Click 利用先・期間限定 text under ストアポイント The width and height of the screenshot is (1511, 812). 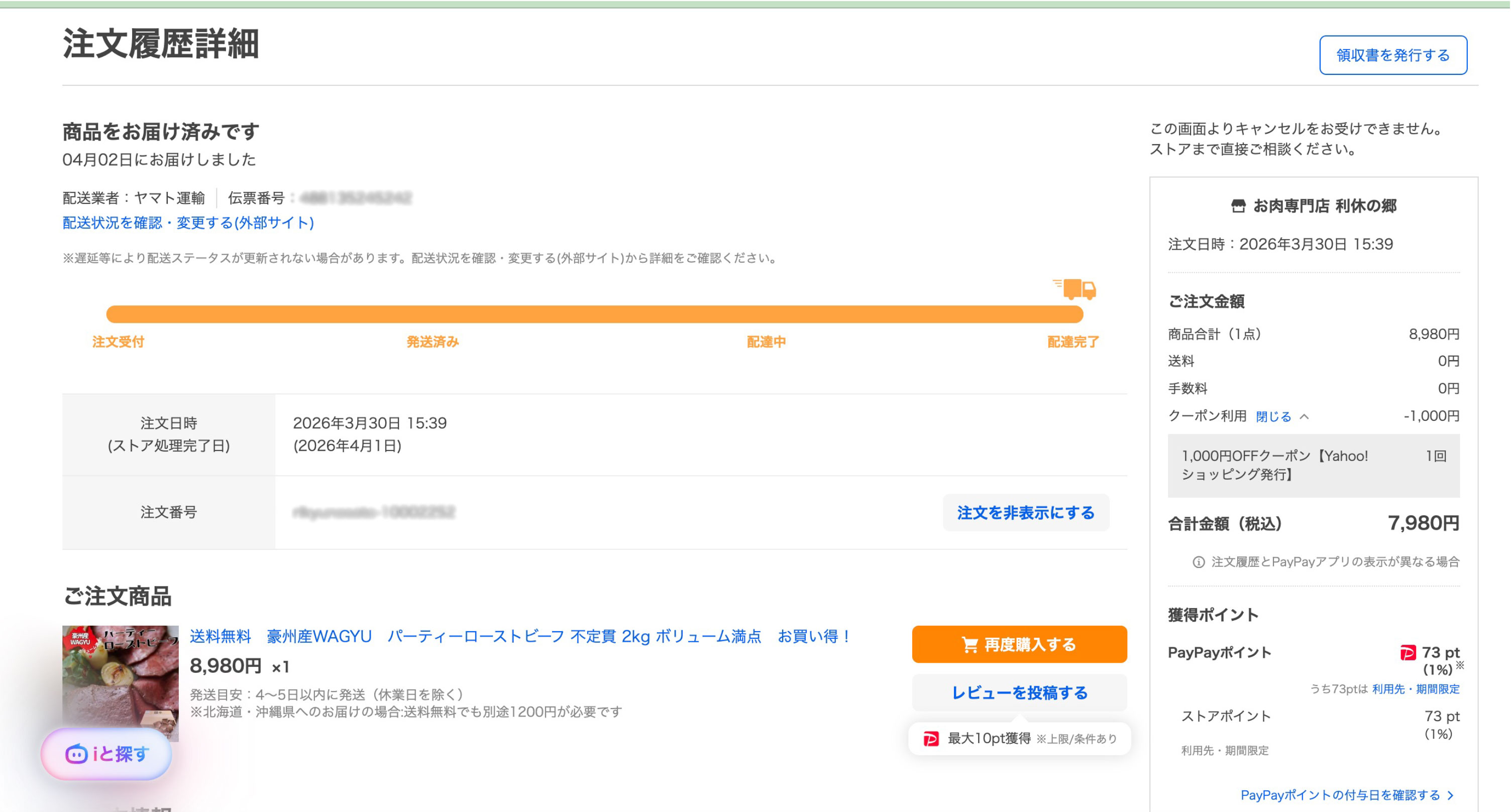pyautogui.click(x=1225, y=751)
